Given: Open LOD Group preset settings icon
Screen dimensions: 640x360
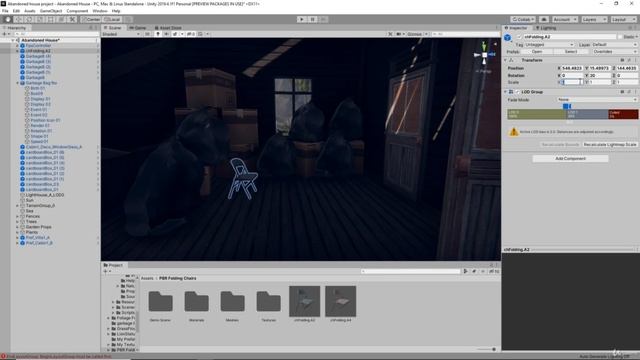Looking at the screenshot, I should [x=629, y=92].
